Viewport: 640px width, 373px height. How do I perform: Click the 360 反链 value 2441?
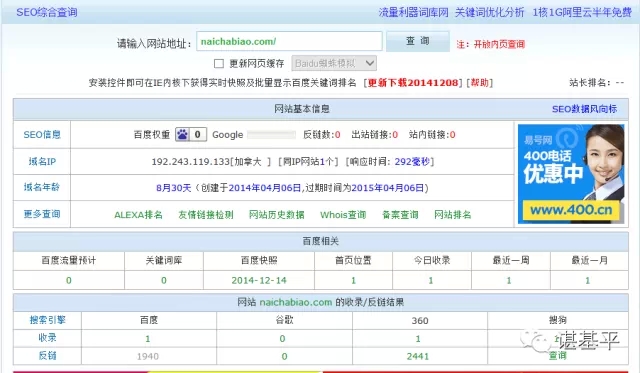point(418,356)
